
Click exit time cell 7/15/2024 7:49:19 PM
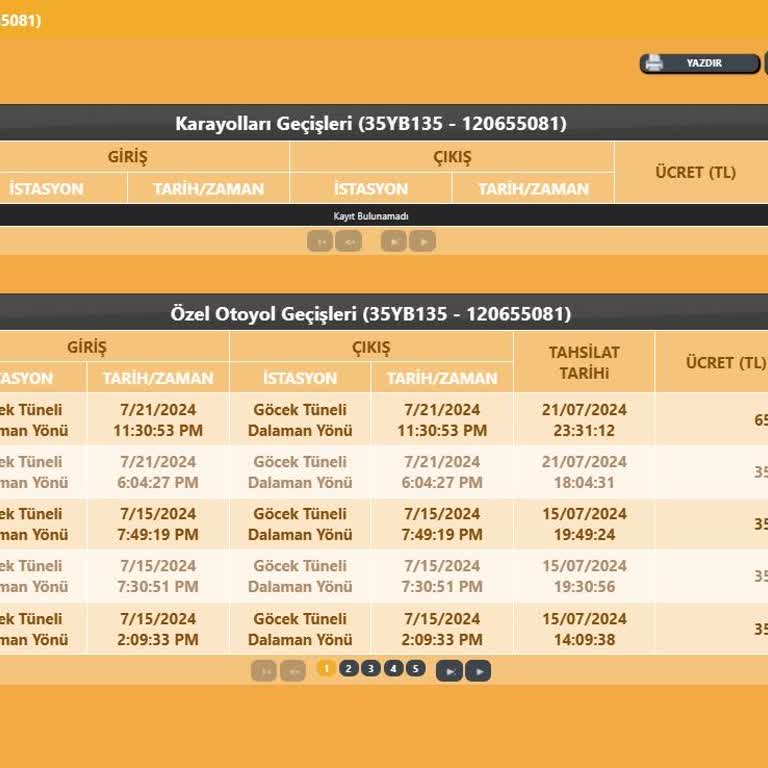click(x=442, y=524)
